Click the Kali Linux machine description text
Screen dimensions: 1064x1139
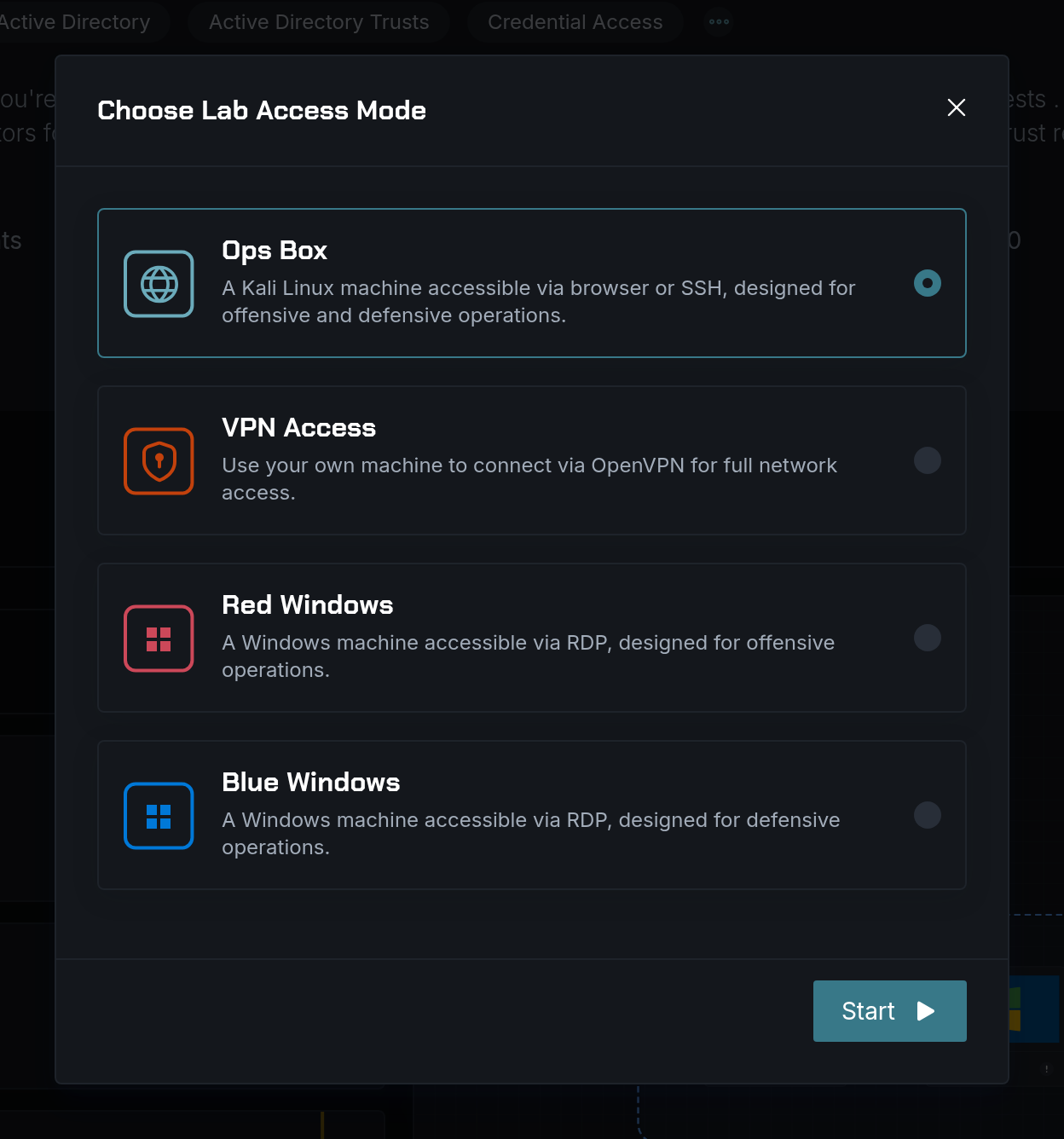[539, 302]
